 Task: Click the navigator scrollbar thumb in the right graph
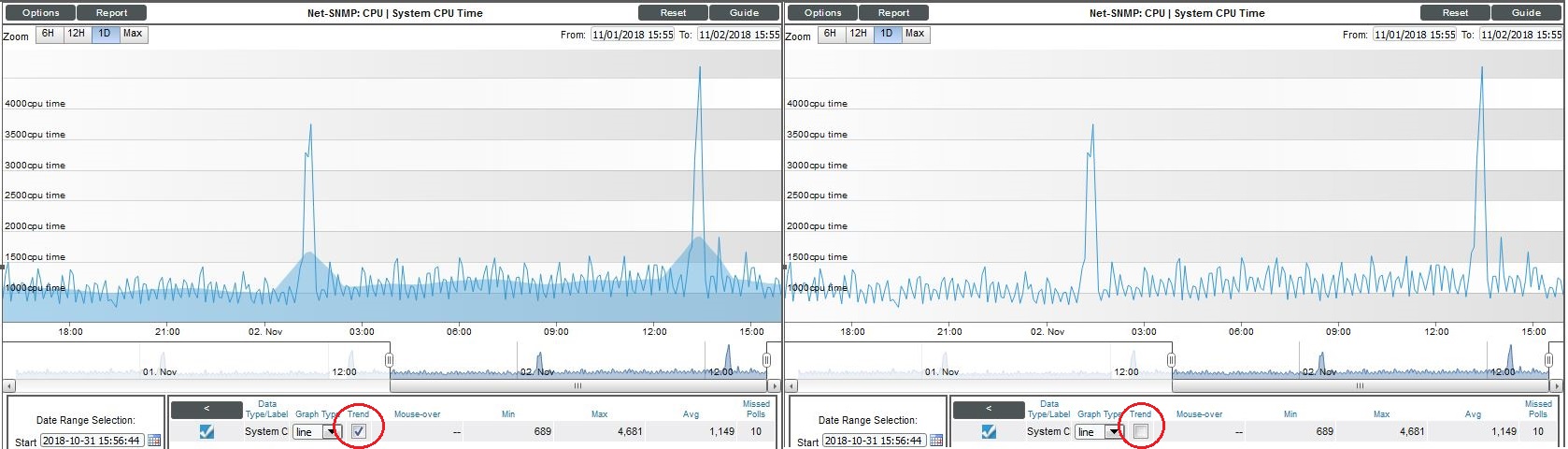[1360, 385]
